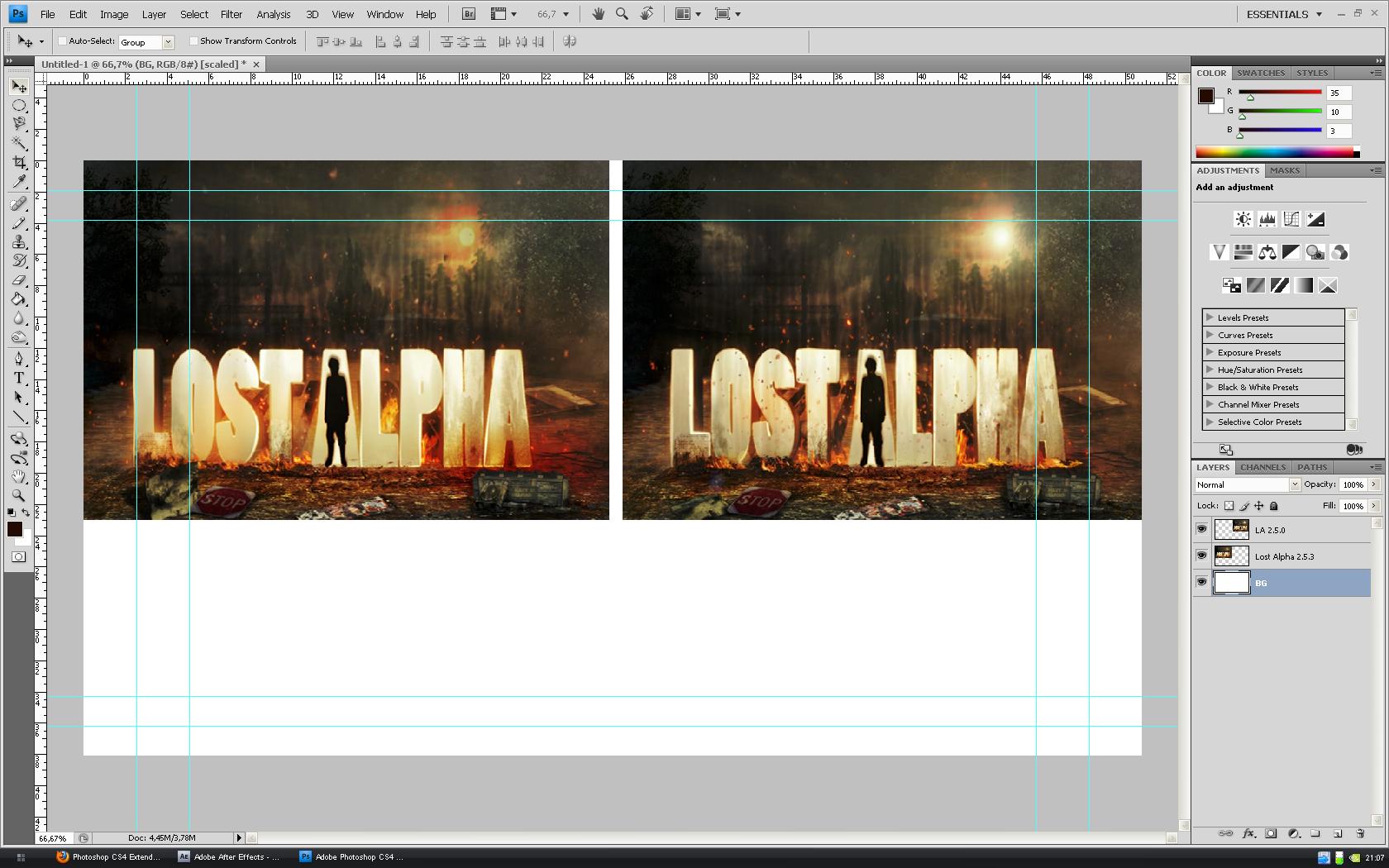The image size is (1389, 868).
Task: Add a Hue/Saturation adjustment layer
Action: [1243, 252]
